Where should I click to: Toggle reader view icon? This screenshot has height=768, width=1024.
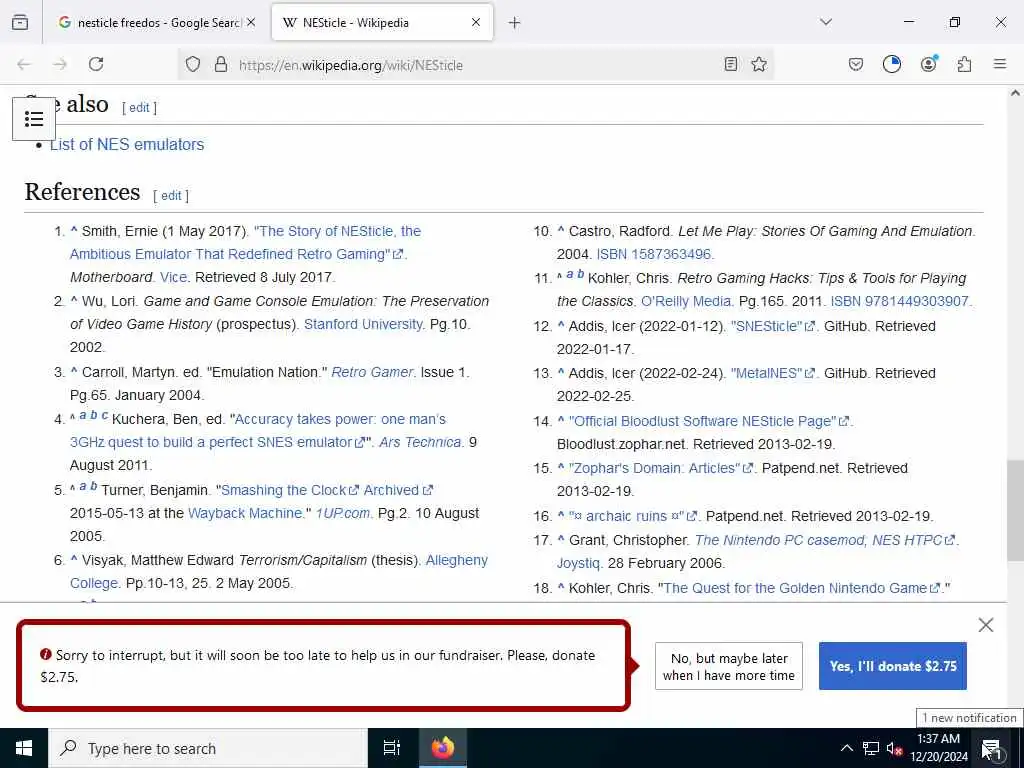coord(731,64)
